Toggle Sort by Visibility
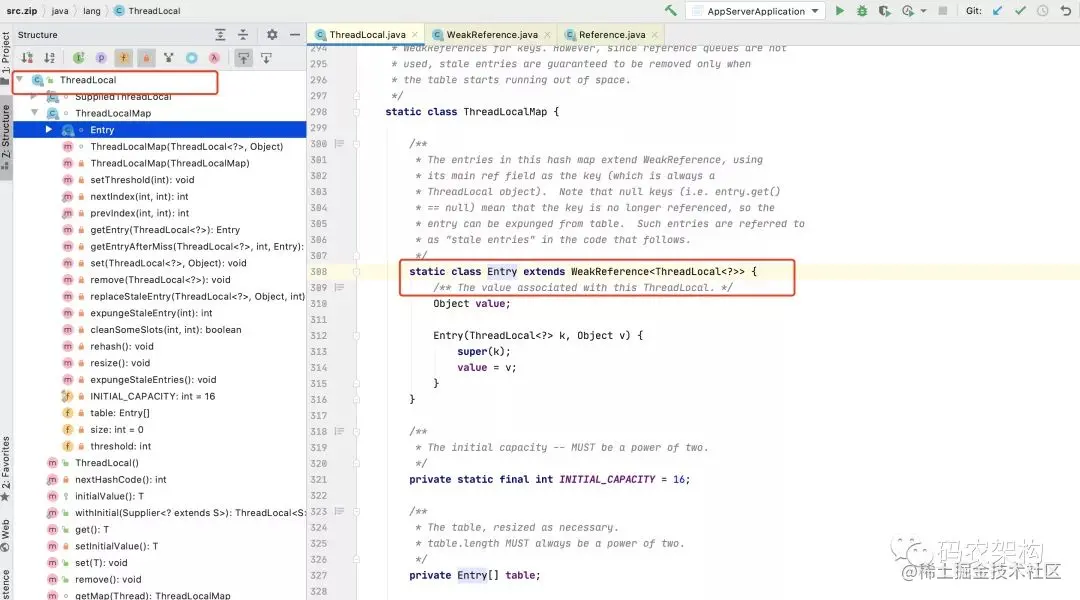This screenshot has height=600, width=1080. [x=27, y=58]
